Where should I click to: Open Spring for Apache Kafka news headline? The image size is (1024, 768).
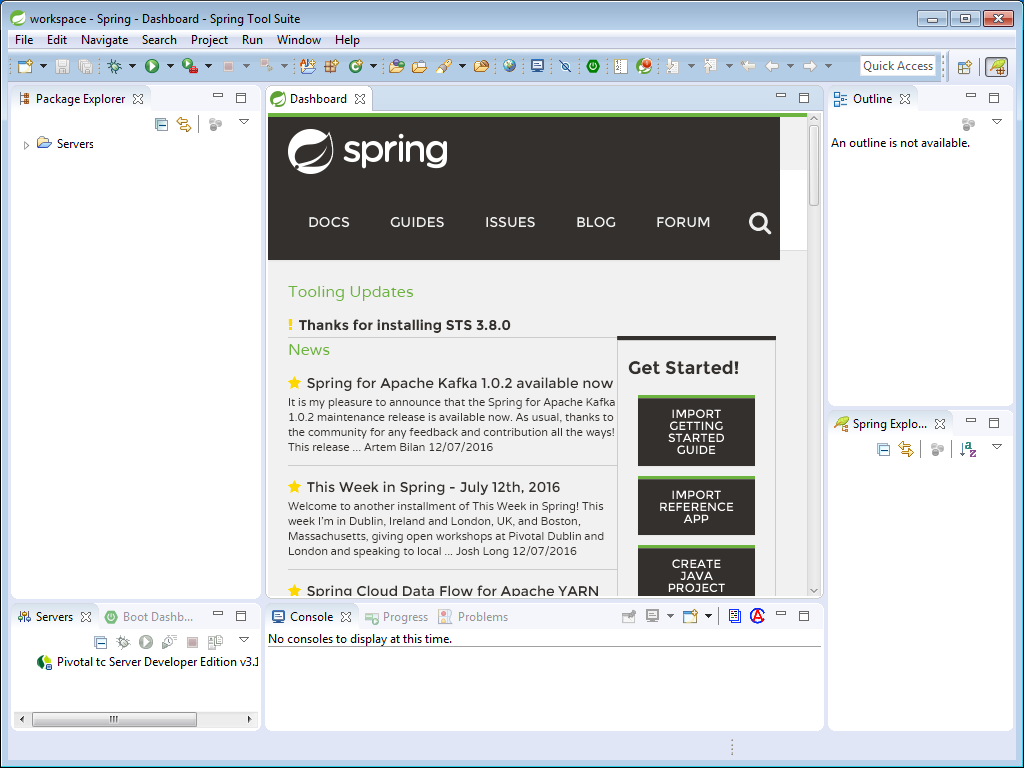pos(460,383)
